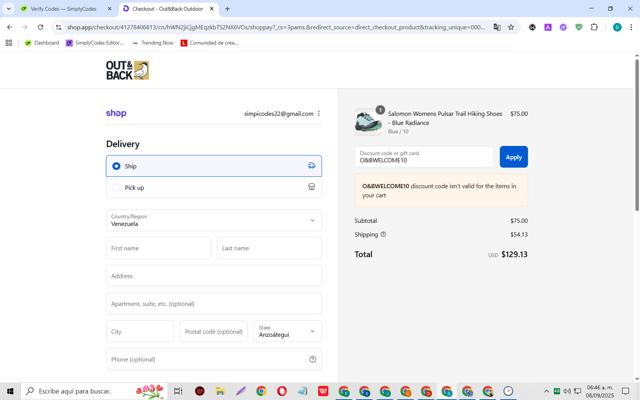The image size is (640, 400).
Task: Click the Postal code field
Action: coord(213,331)
